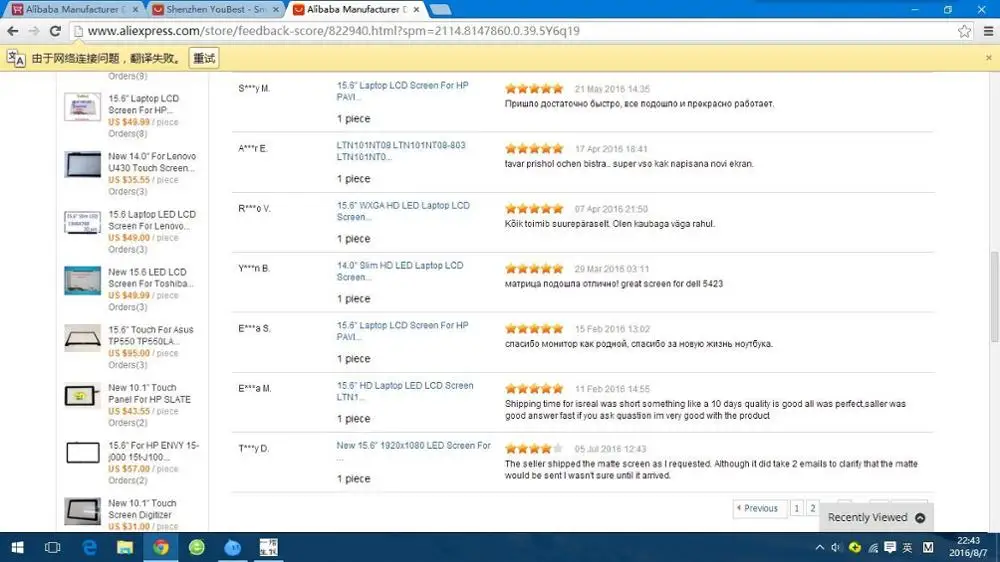Screen dimensions: 1000x562
Task: Click the M input method tray icon
Action: tap(928, 547)
